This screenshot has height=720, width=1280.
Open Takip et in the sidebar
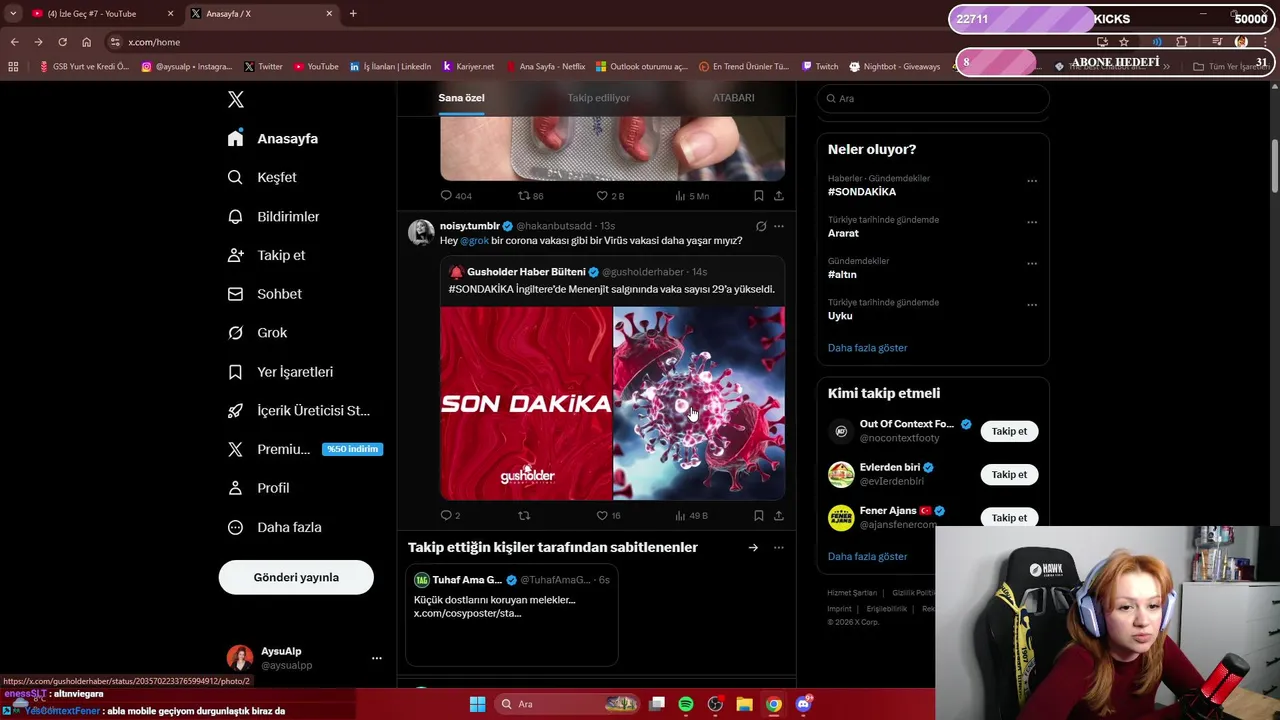(266, 255)
